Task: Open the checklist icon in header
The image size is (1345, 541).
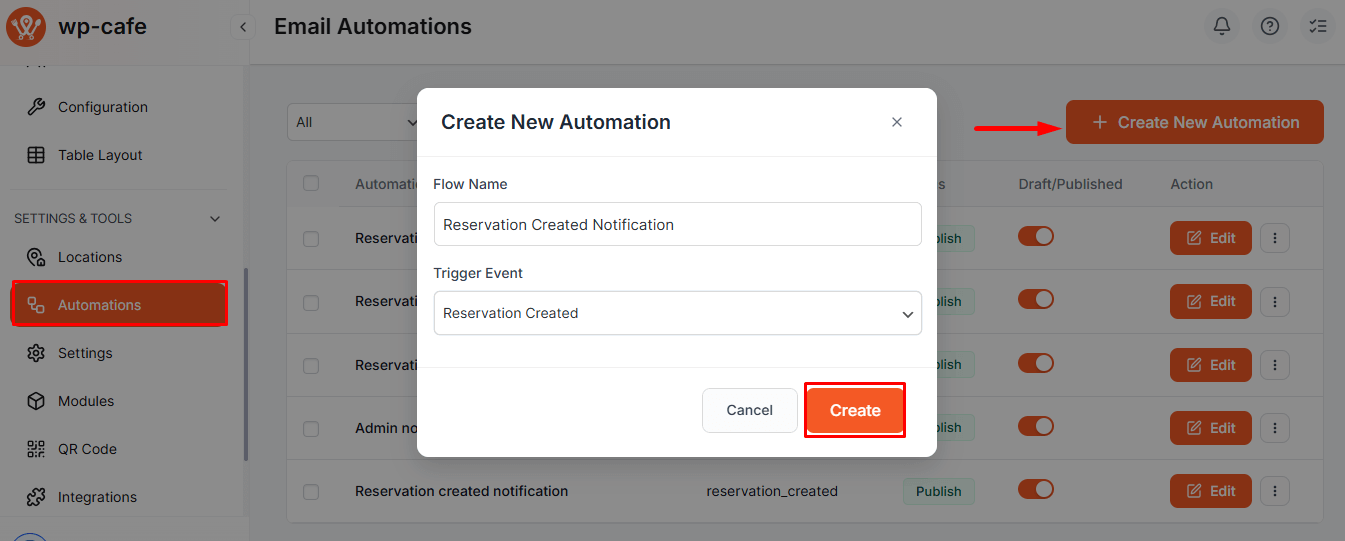Action: click(1318, 27)
